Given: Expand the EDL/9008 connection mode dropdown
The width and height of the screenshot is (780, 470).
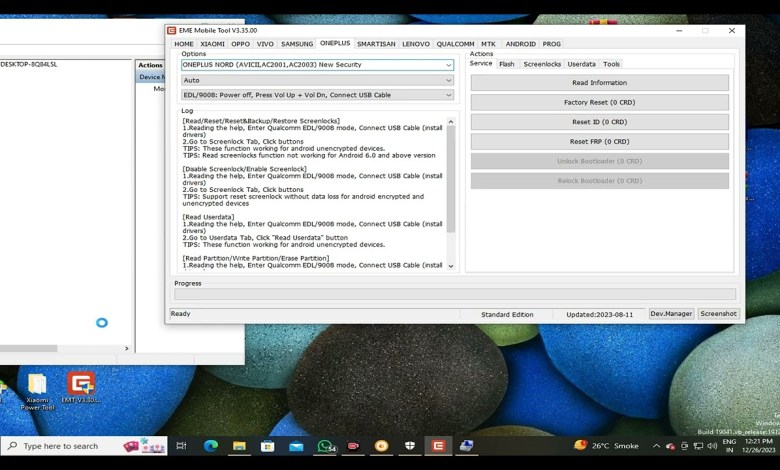Looking at the screenshot, I should 448,95.
